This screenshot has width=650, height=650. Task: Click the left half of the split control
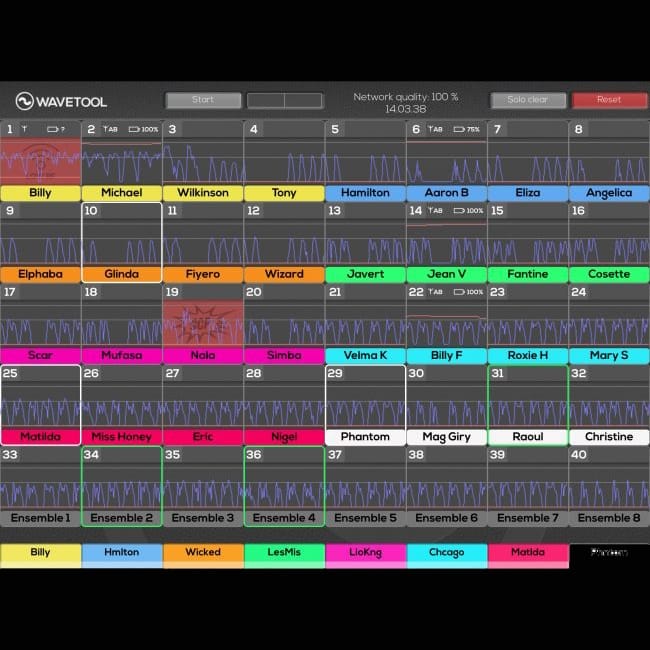(266, 100)
